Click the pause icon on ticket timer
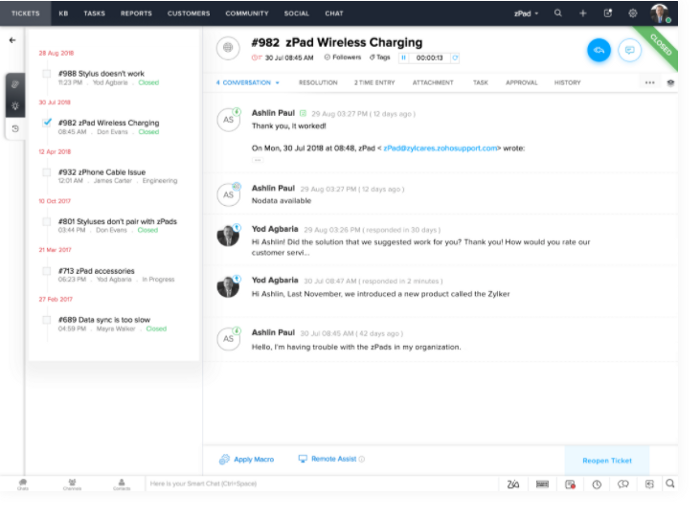700x518 pixels. (404, 58)
